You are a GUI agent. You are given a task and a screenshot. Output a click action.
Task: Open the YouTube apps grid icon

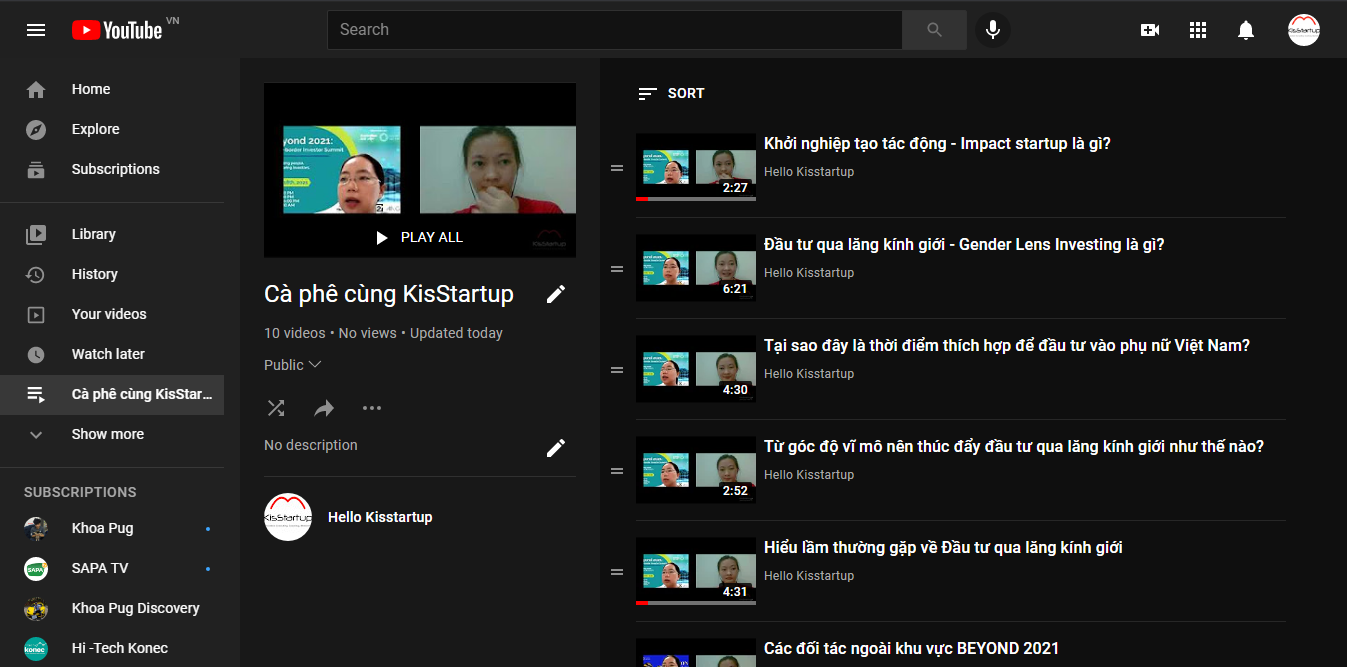(1198, 30)
